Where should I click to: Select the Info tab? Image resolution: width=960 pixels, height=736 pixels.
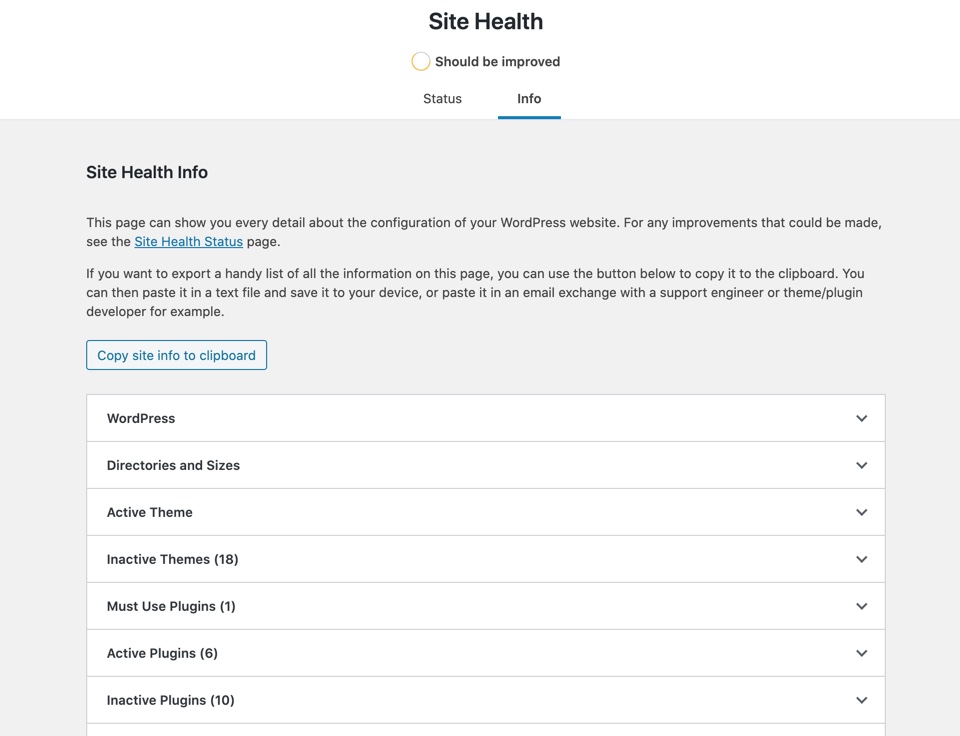pos(529,99)
